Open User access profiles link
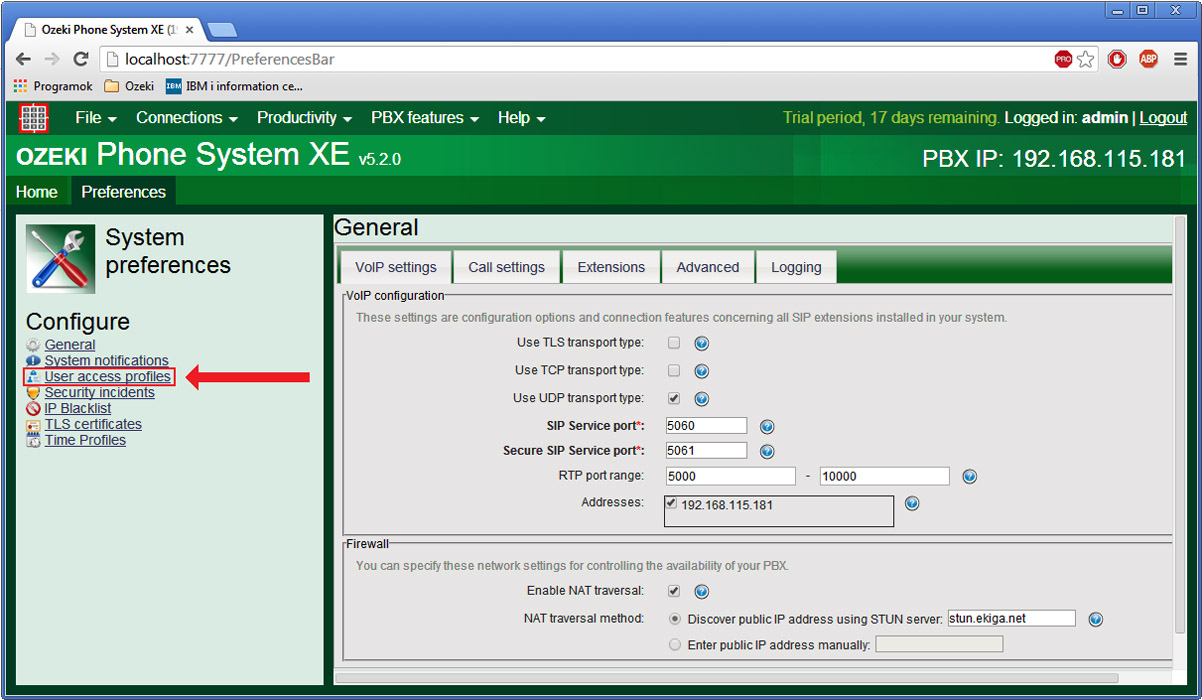 pos(108,377)
